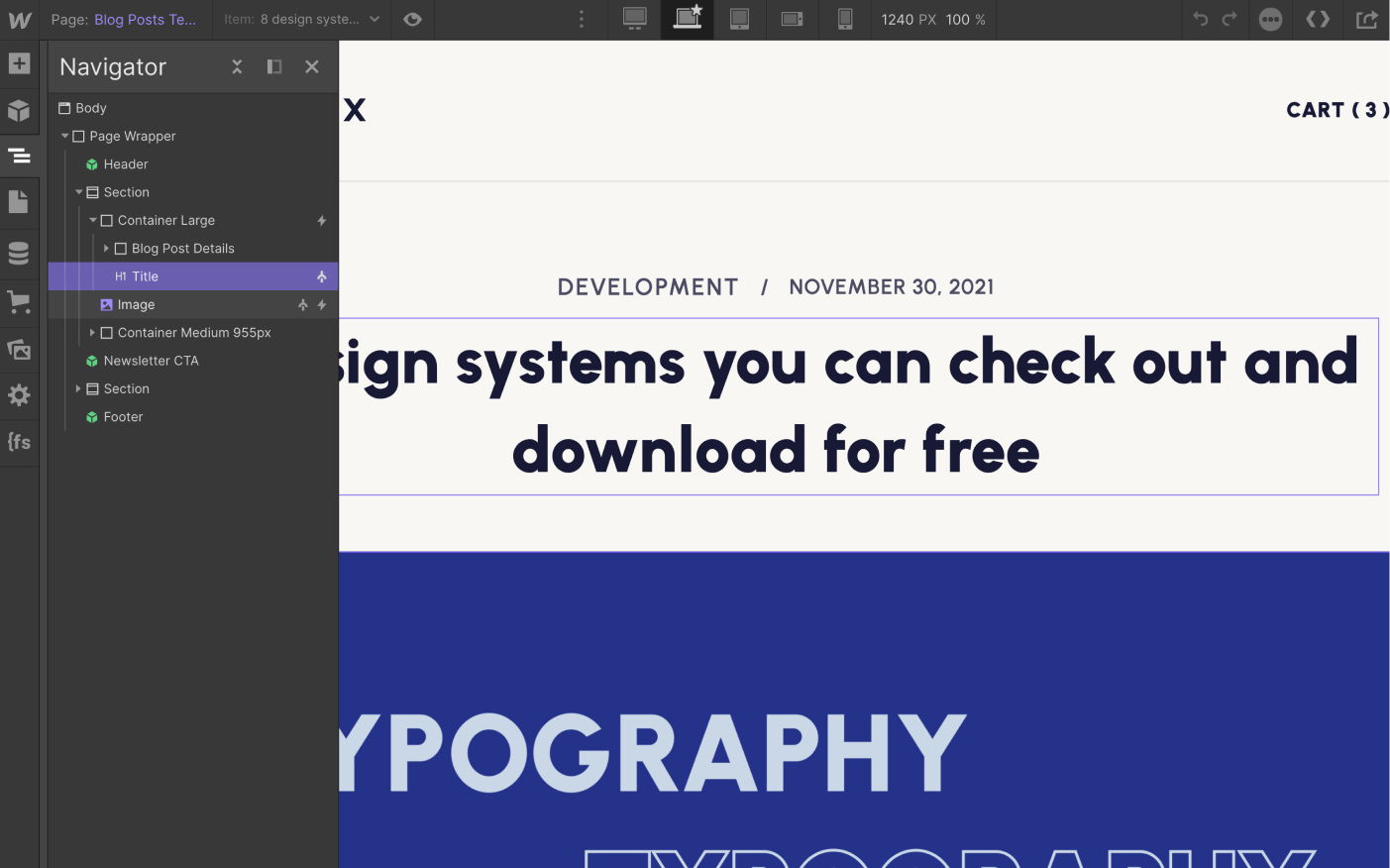Select the starred base breakpoint
1390x868 pixels.
pos(688,19)
